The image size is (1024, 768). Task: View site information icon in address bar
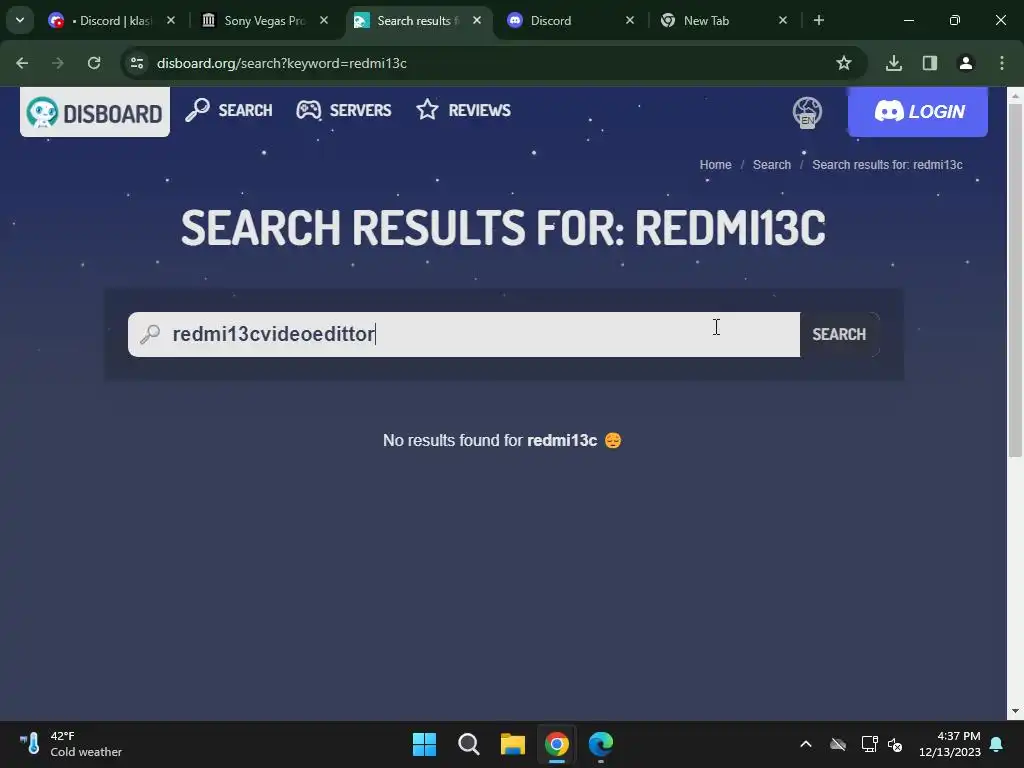click(x=137, y=63)
